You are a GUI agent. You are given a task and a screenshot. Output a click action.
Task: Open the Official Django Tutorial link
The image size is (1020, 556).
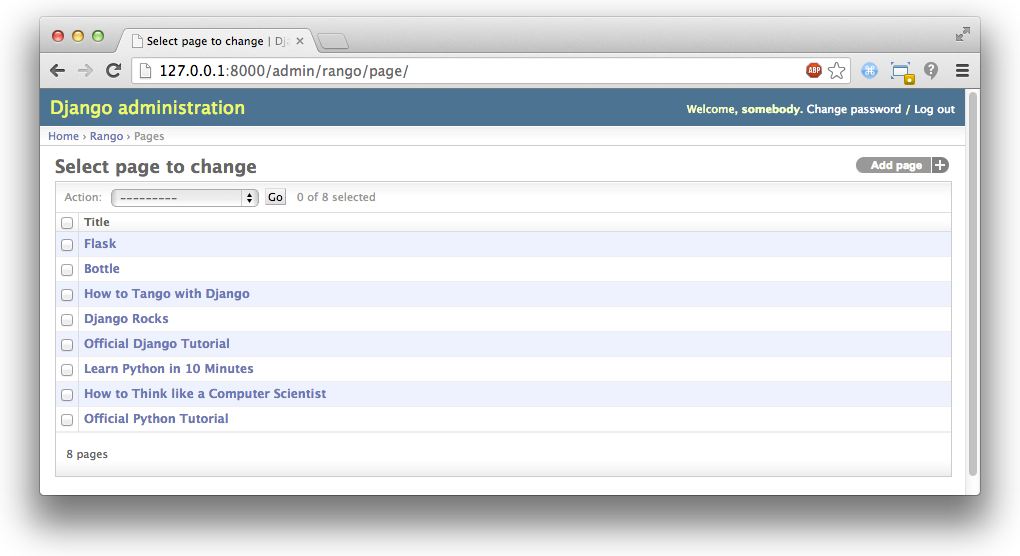coord(157,343)
